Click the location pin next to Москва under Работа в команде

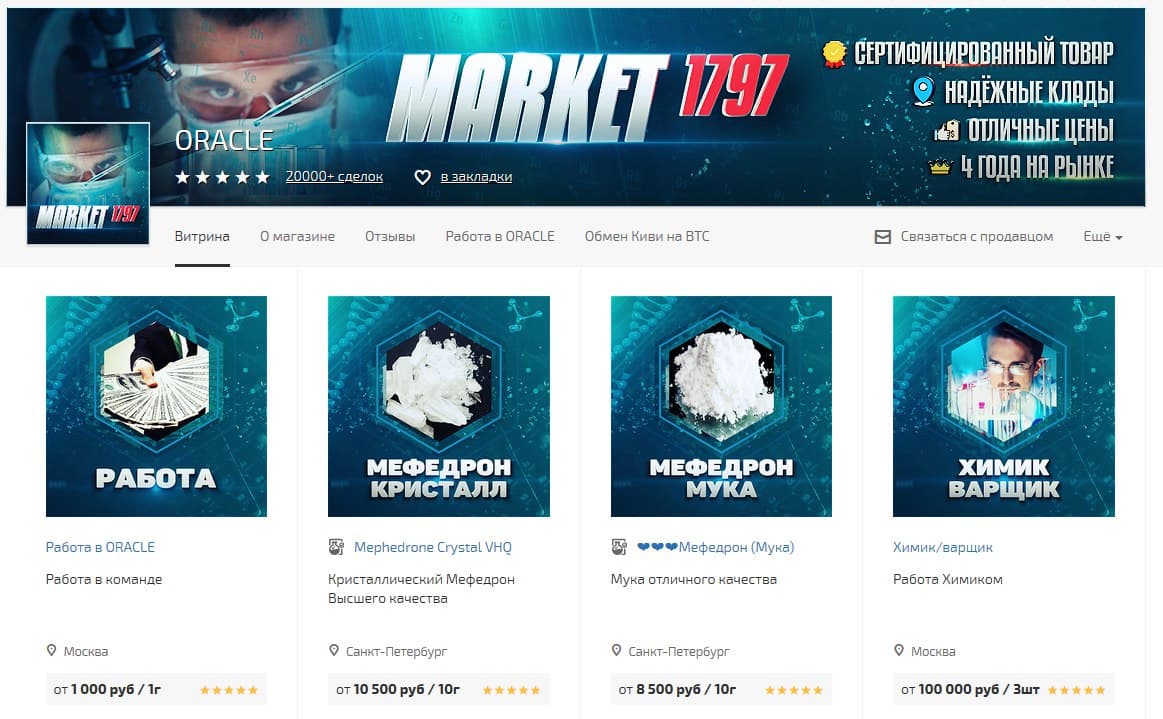51,651
